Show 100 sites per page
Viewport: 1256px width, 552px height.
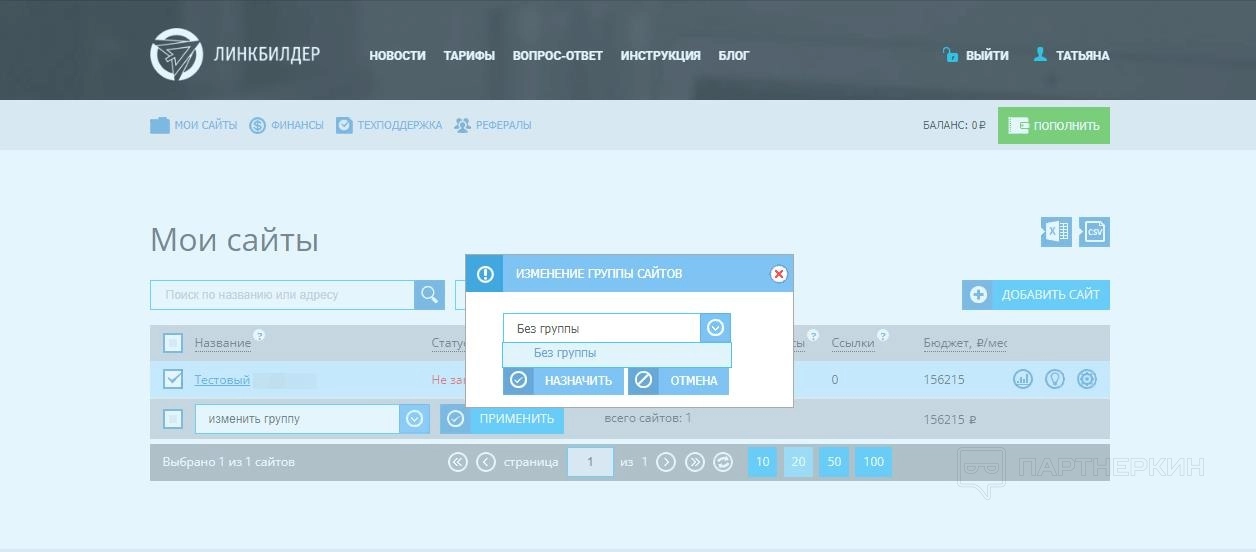[x=873, y=462]
